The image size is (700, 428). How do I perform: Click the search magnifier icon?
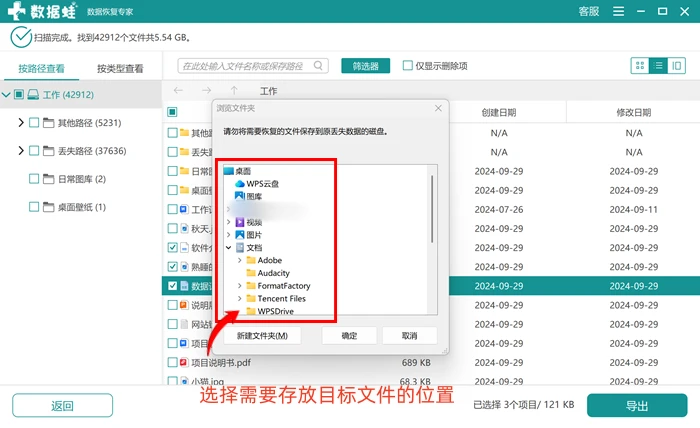coord(318,66)
